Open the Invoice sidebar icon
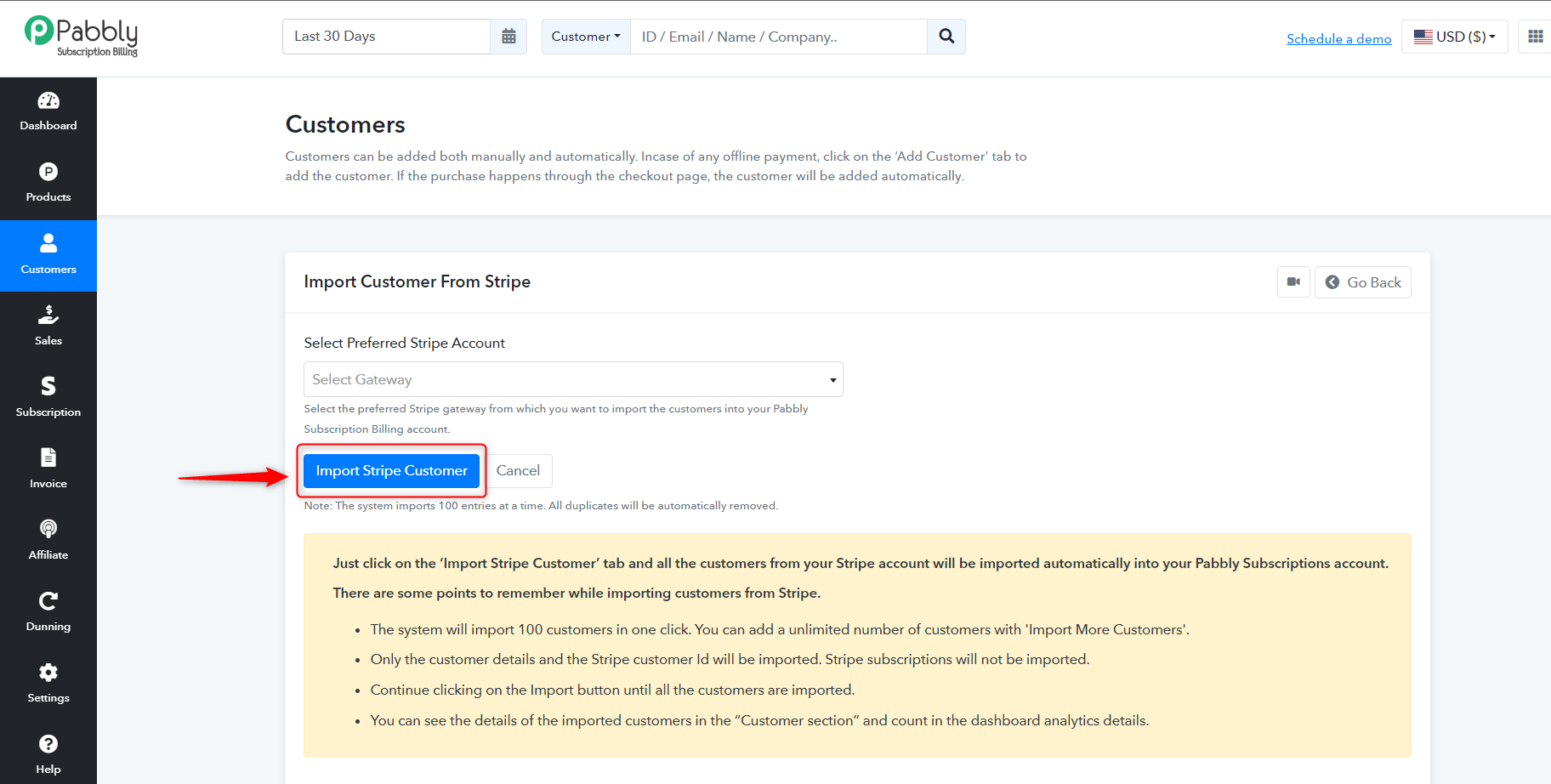Image resolution: width=1551 pixels, height=784 pixels. click(x=48, y=457)
